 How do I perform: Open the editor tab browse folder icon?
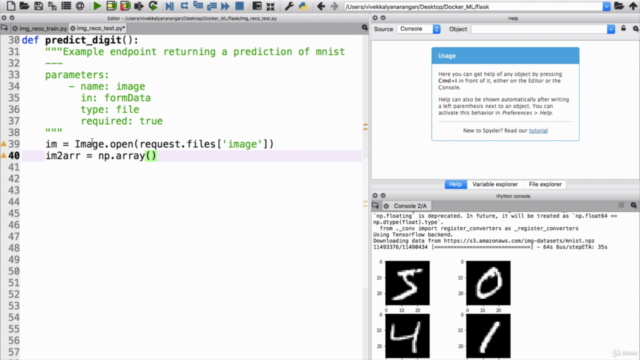(4, 28)
